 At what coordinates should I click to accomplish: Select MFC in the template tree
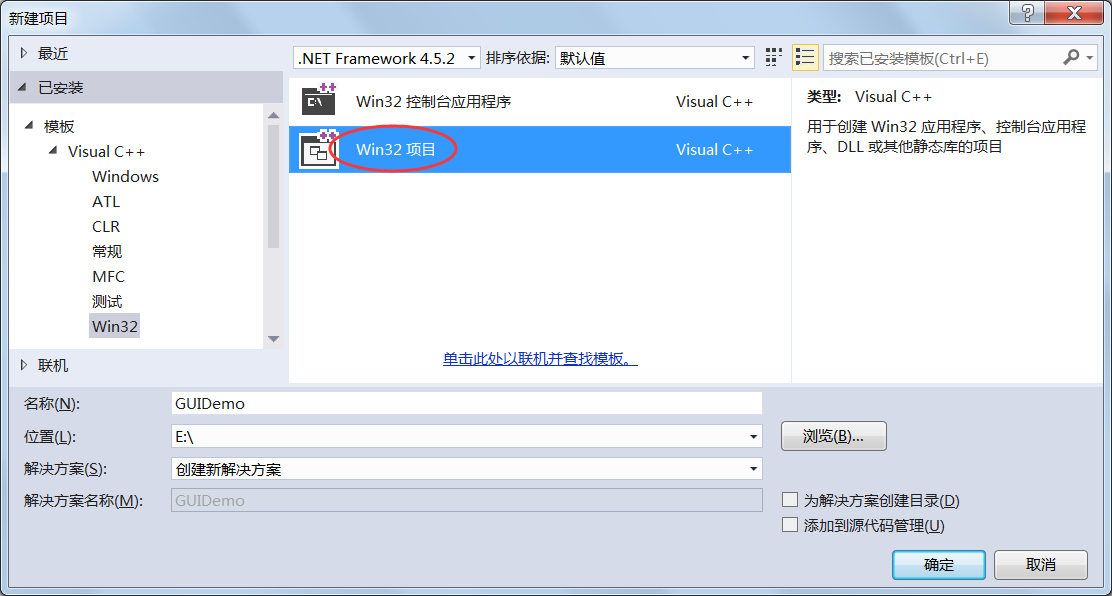(108, 276)
